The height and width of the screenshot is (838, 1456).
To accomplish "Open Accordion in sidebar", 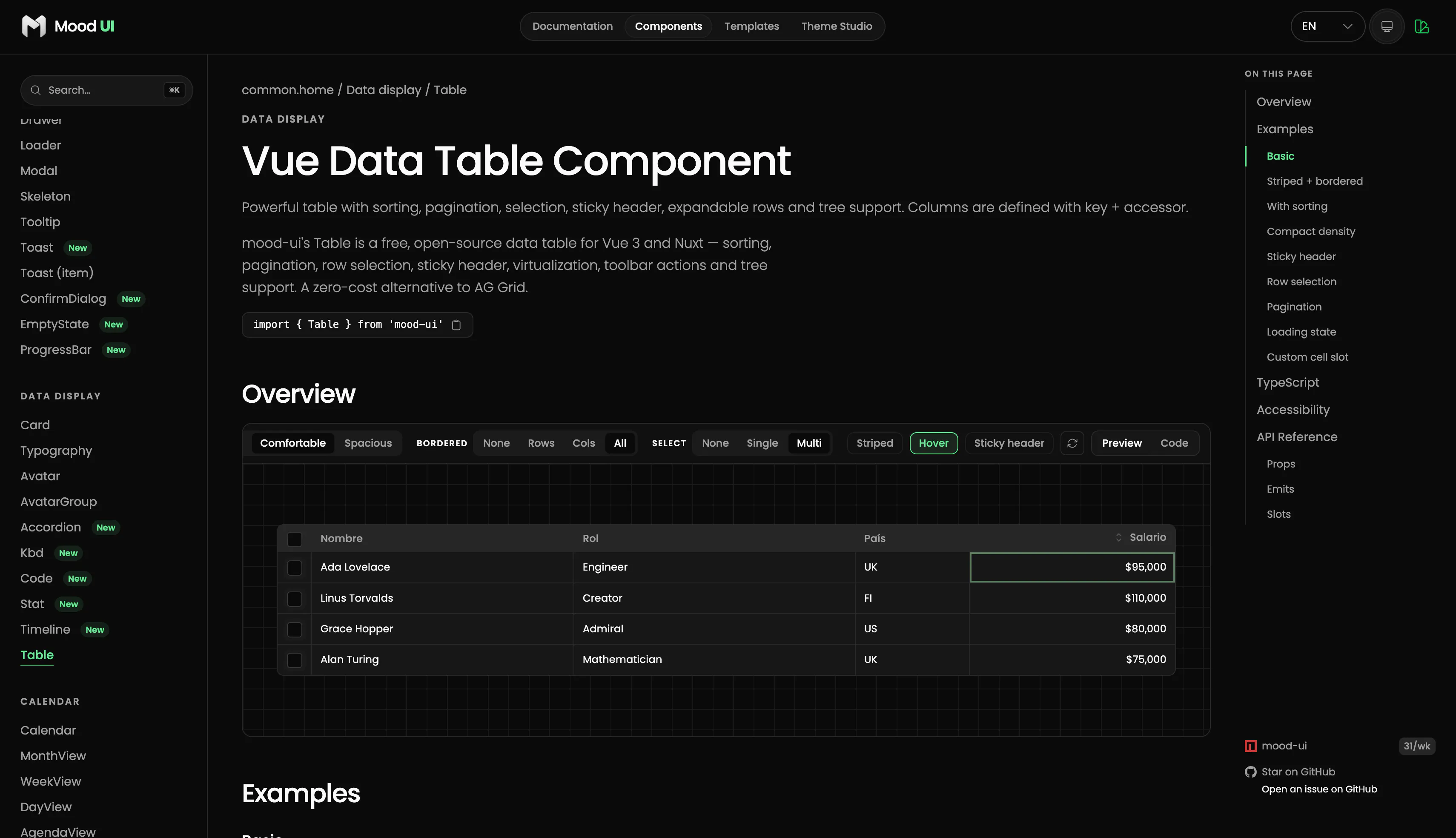I will (51, 528).
